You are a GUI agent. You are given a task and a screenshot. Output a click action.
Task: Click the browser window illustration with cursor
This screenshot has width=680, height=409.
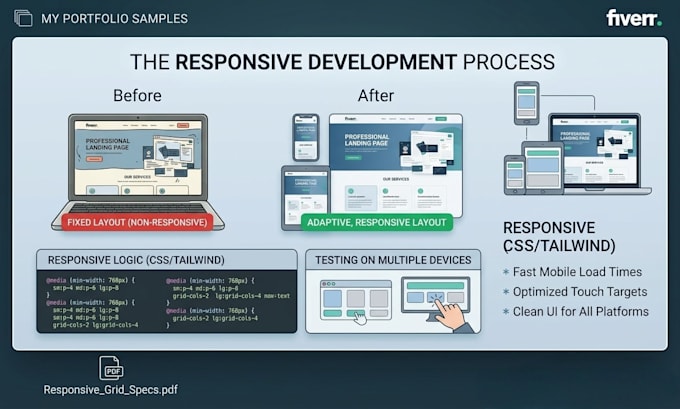click(x=356, y=301)
